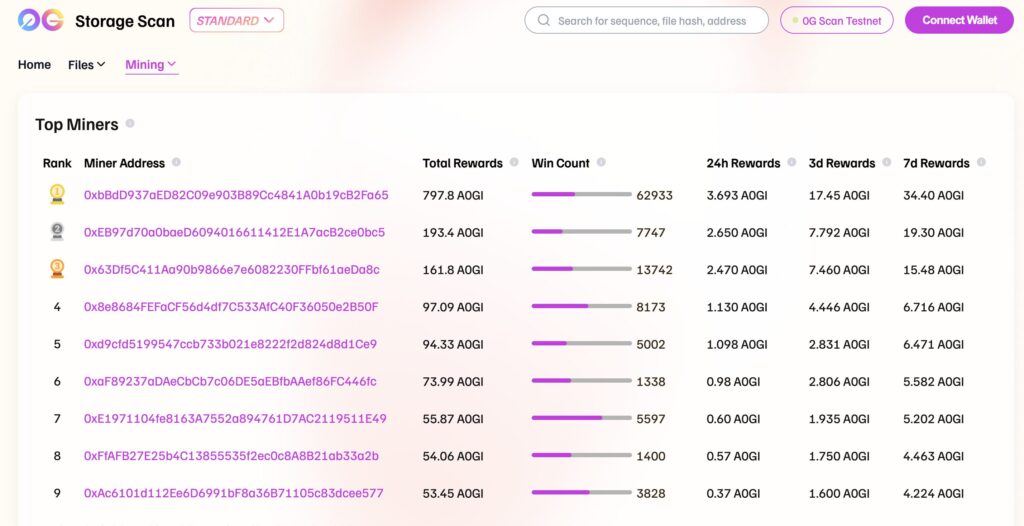The width and height of the screenshot is (1024, 526).
Task: Focus the search sequence, file hash, address field
Action: point(647,20)
